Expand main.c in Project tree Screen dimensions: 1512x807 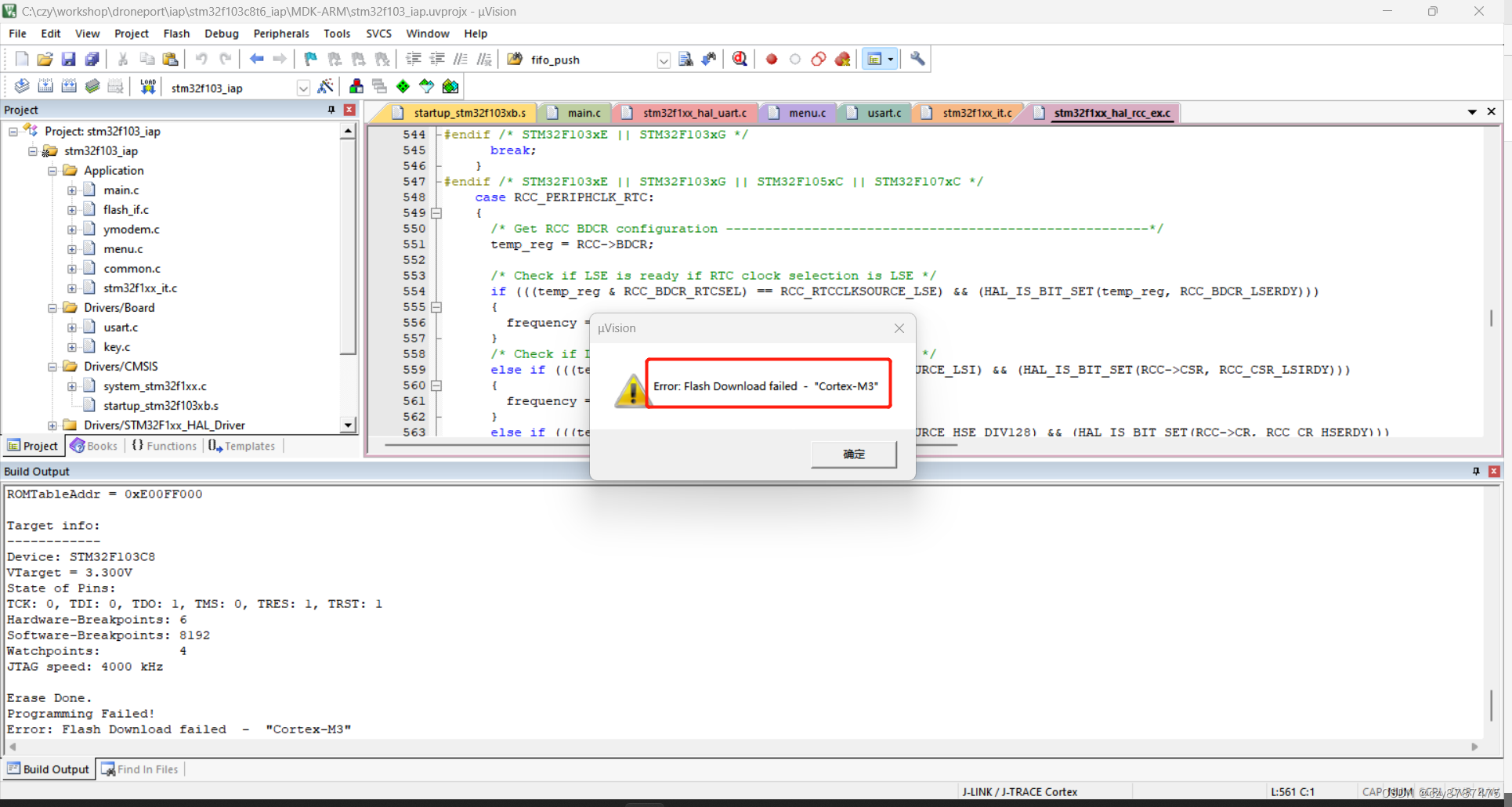coord(72,190)
